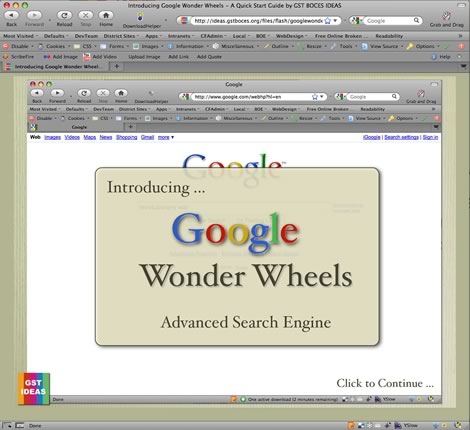470x430 pixels.
Task: Click Add Quote in ScribeFire toolbar
Action: click(x=209, y=57)
